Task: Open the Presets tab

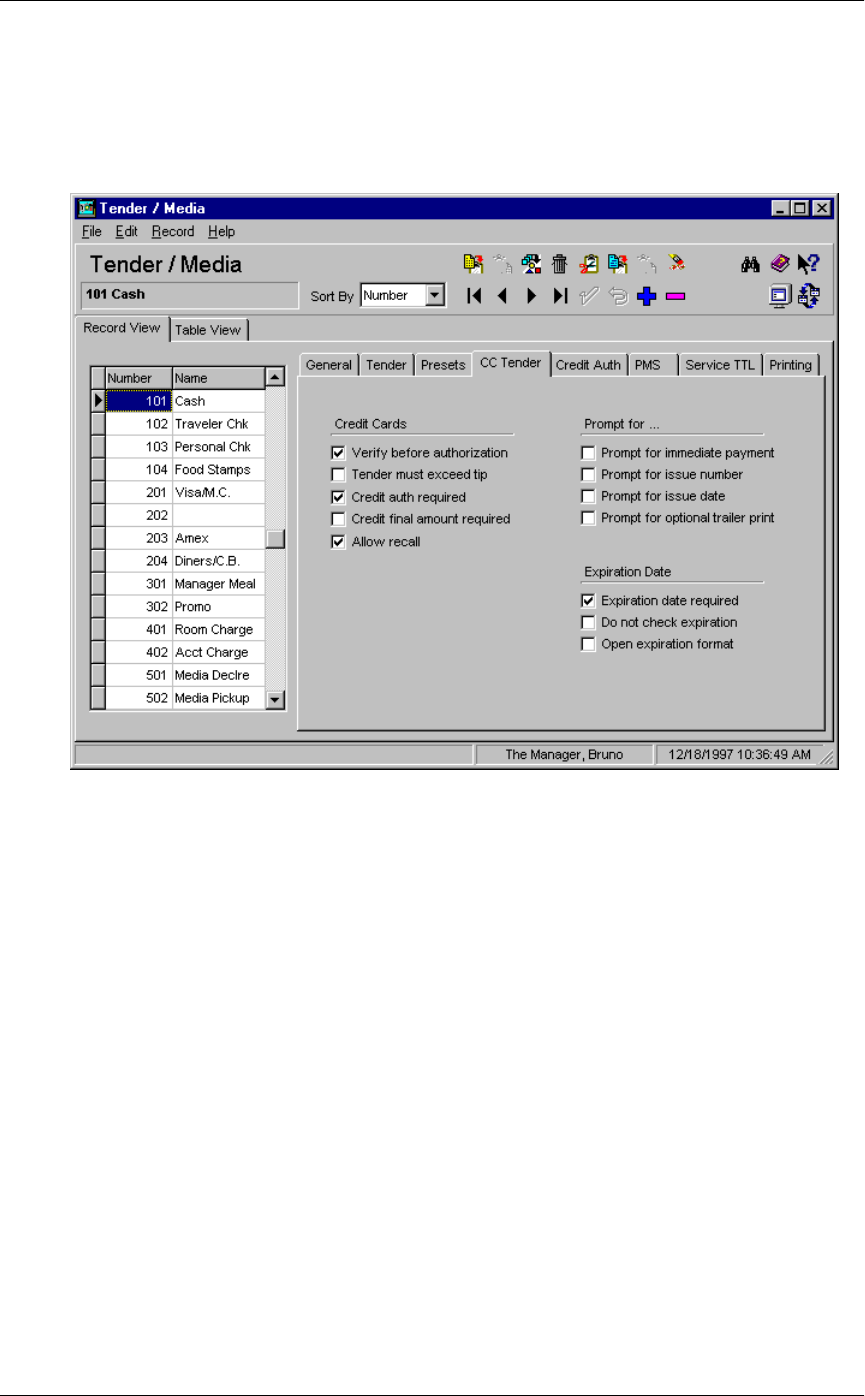Action: 443,365
